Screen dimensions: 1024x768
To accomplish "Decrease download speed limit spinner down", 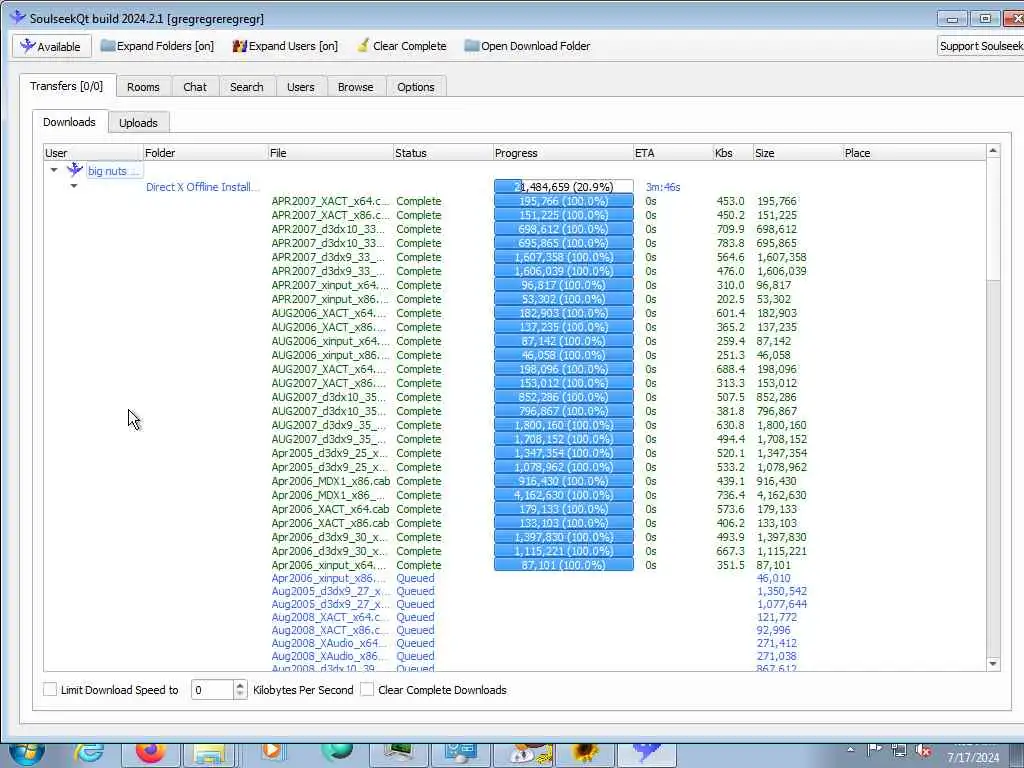I will tap(240, 694).
